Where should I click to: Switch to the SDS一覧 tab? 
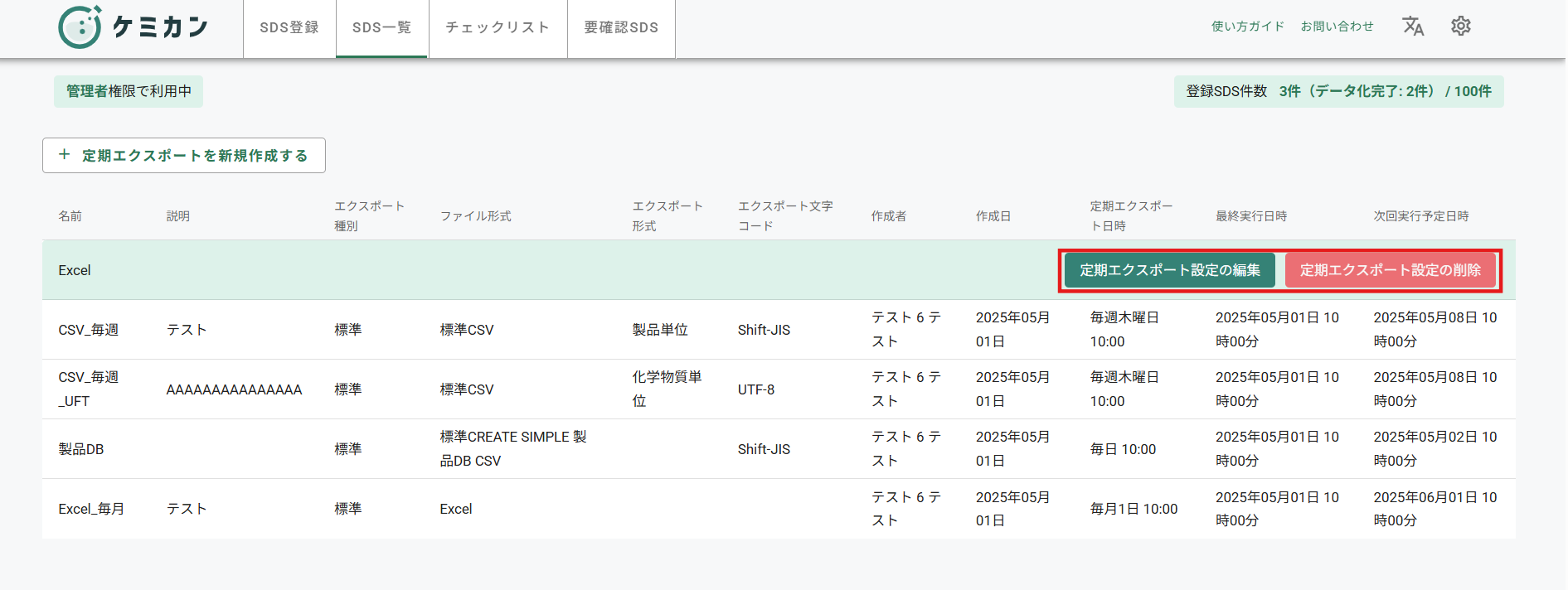click(x=381, y=28)
